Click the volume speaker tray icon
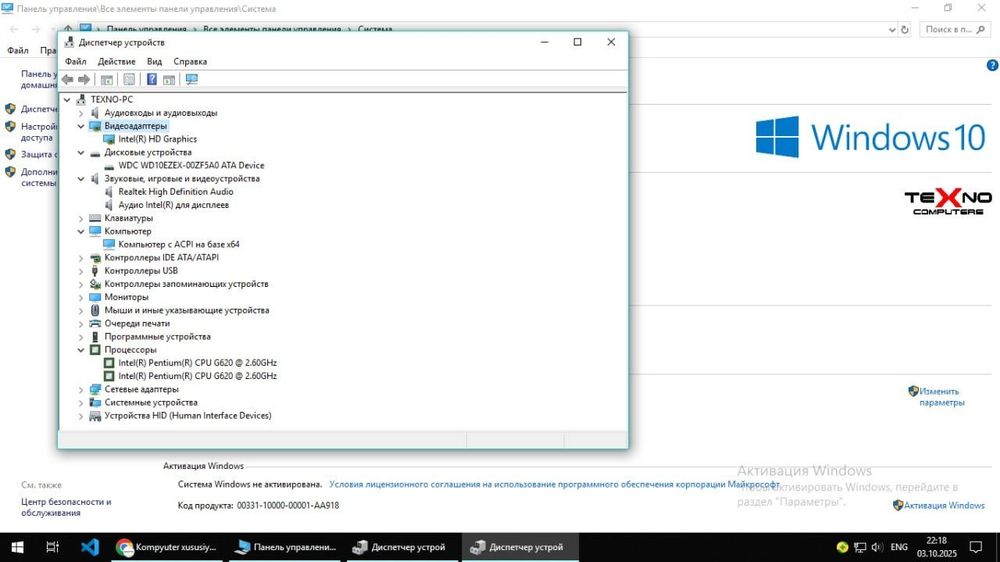 pos(877,547)
